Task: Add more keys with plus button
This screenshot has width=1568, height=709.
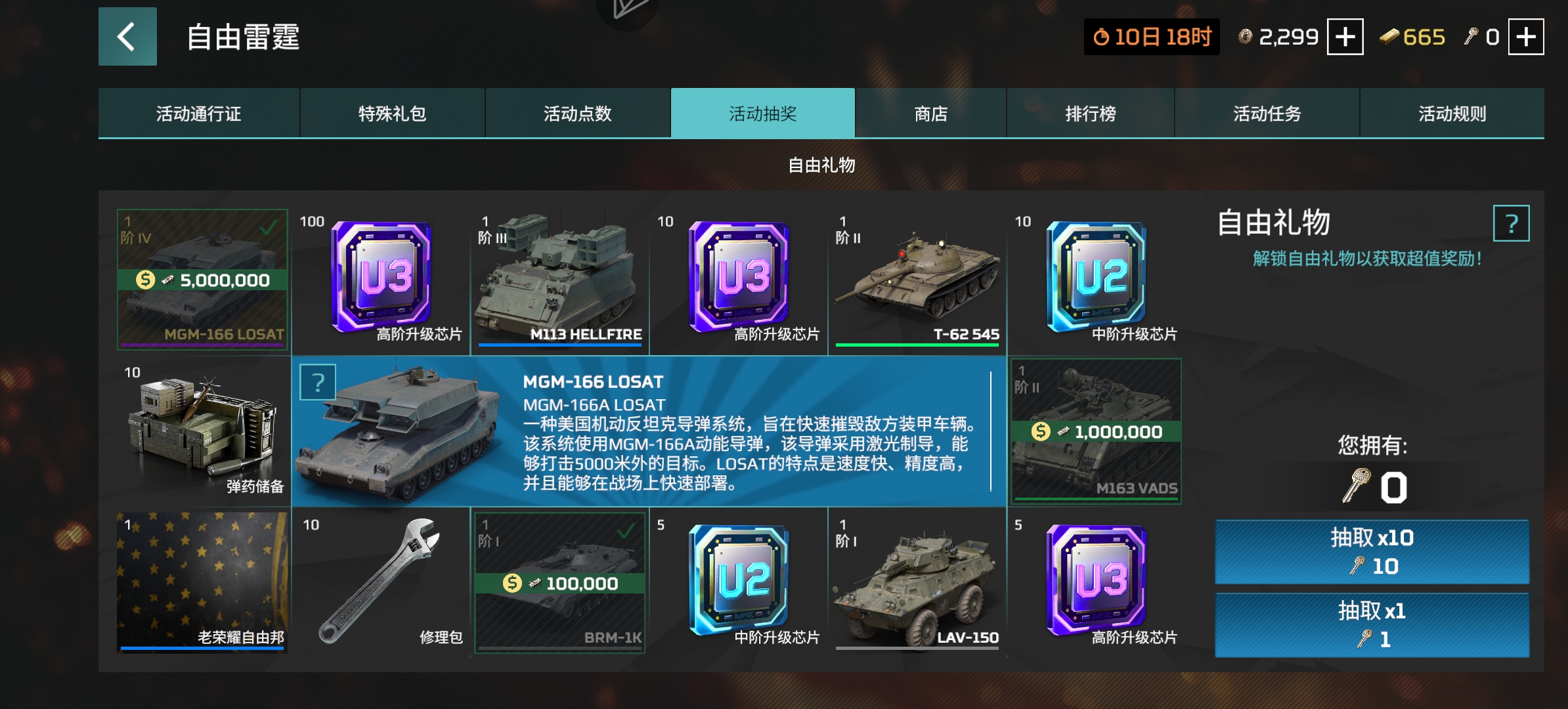Action: (x=1525, y=37)
